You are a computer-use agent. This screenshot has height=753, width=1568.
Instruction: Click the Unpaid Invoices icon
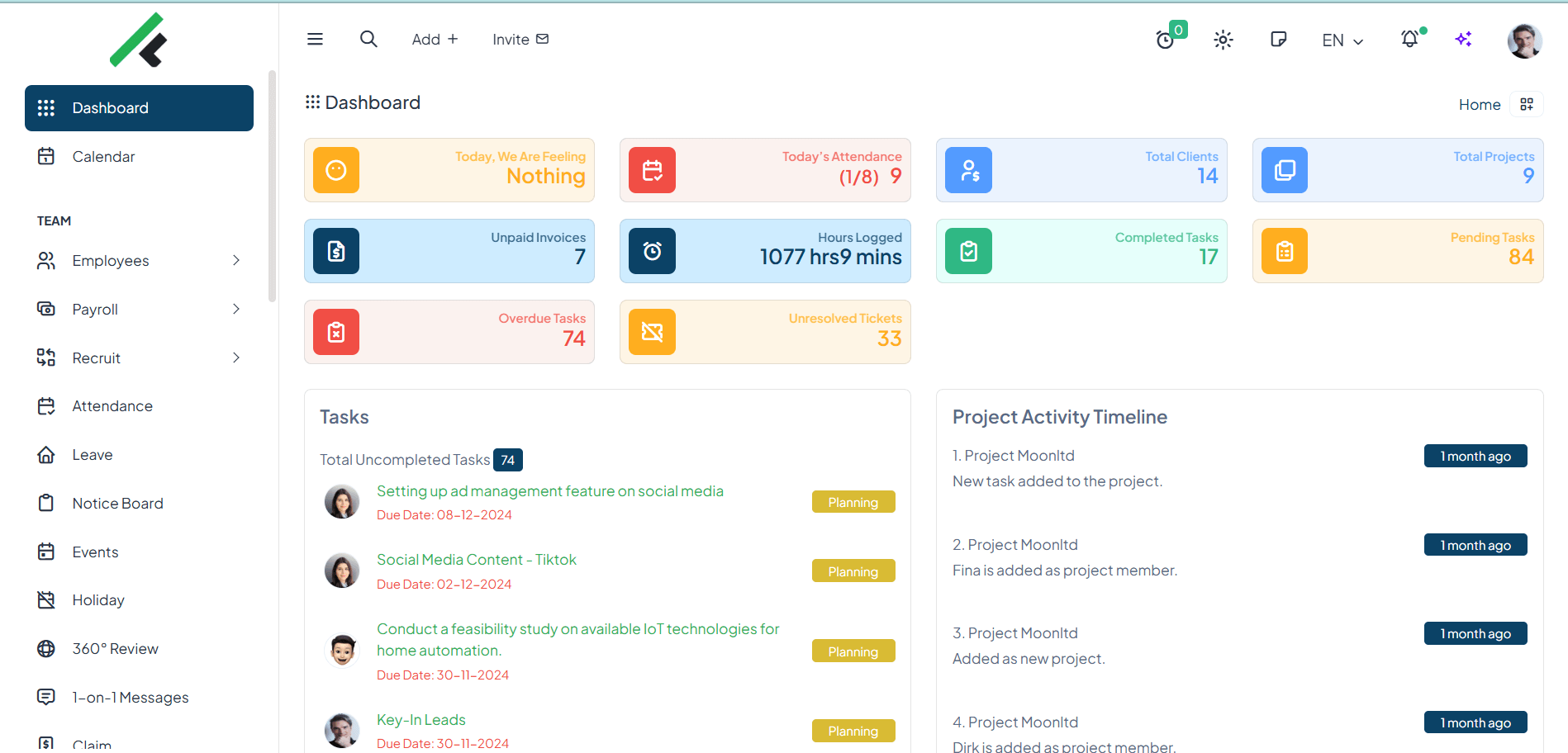336,251
